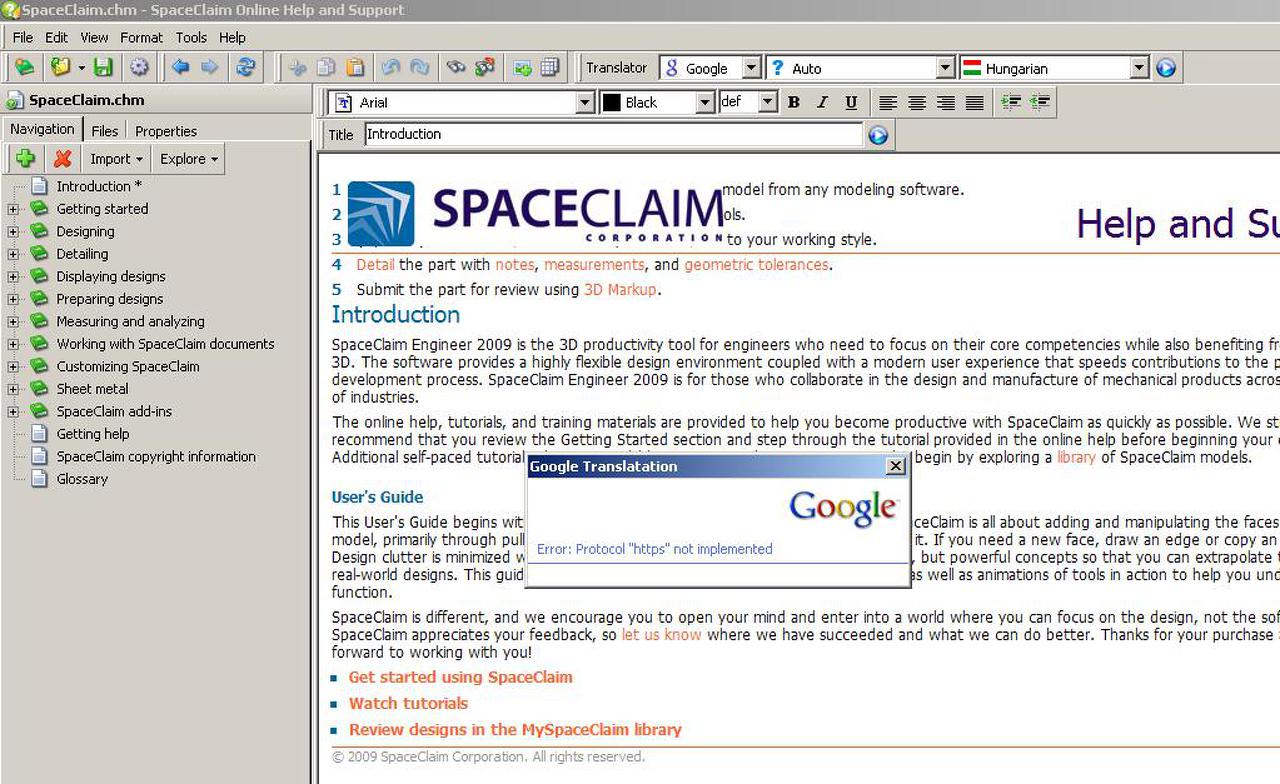
Task: Open the Help menu
Action: pyautogui.click(x=232, y=37)
